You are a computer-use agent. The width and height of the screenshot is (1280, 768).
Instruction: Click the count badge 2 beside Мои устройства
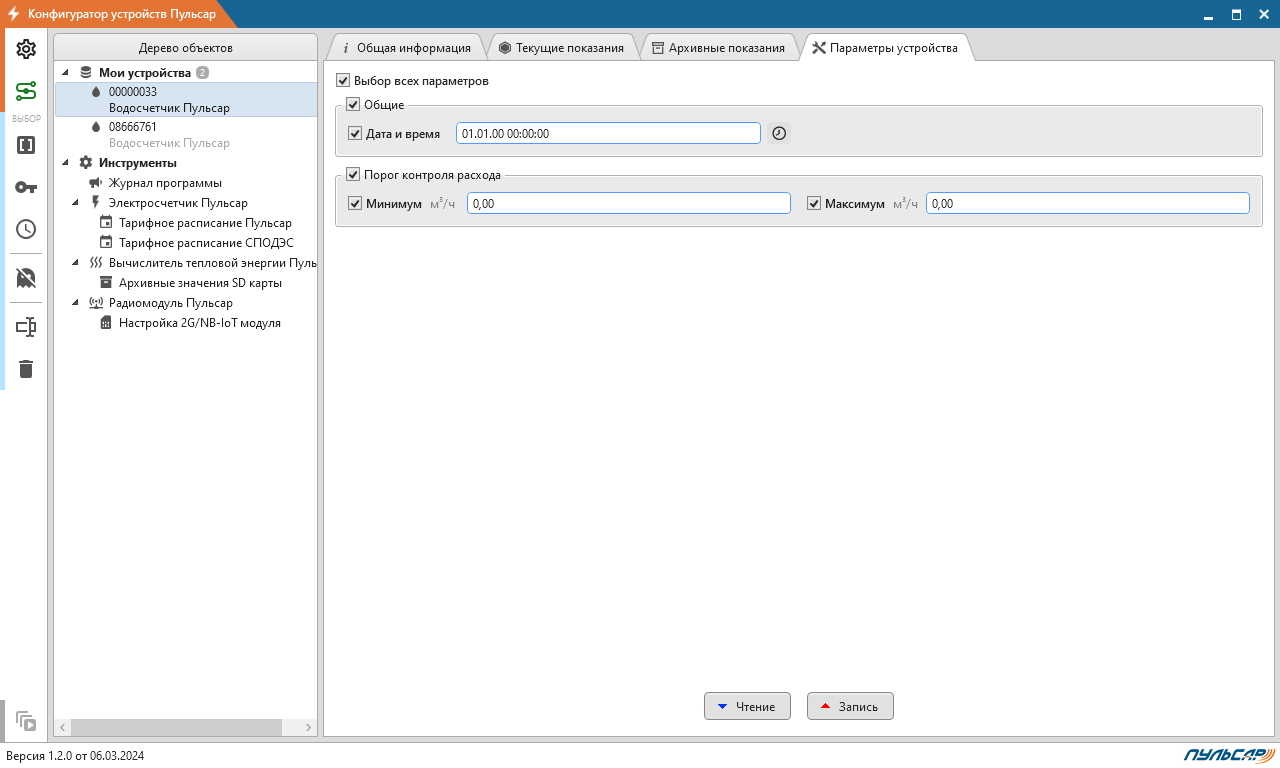203,73
